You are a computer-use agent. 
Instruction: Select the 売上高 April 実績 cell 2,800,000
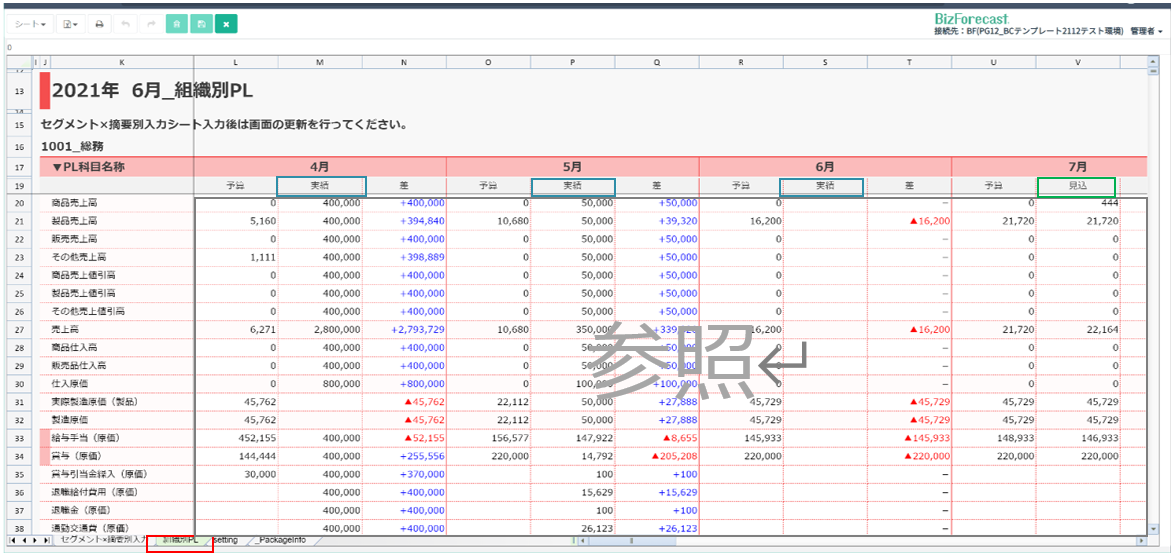320,329
